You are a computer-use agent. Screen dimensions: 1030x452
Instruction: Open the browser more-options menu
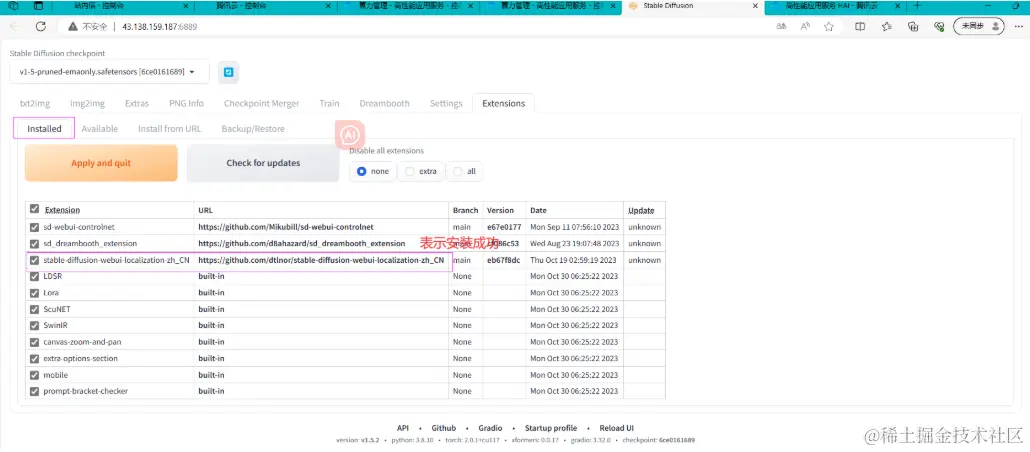click(1018, 27)
